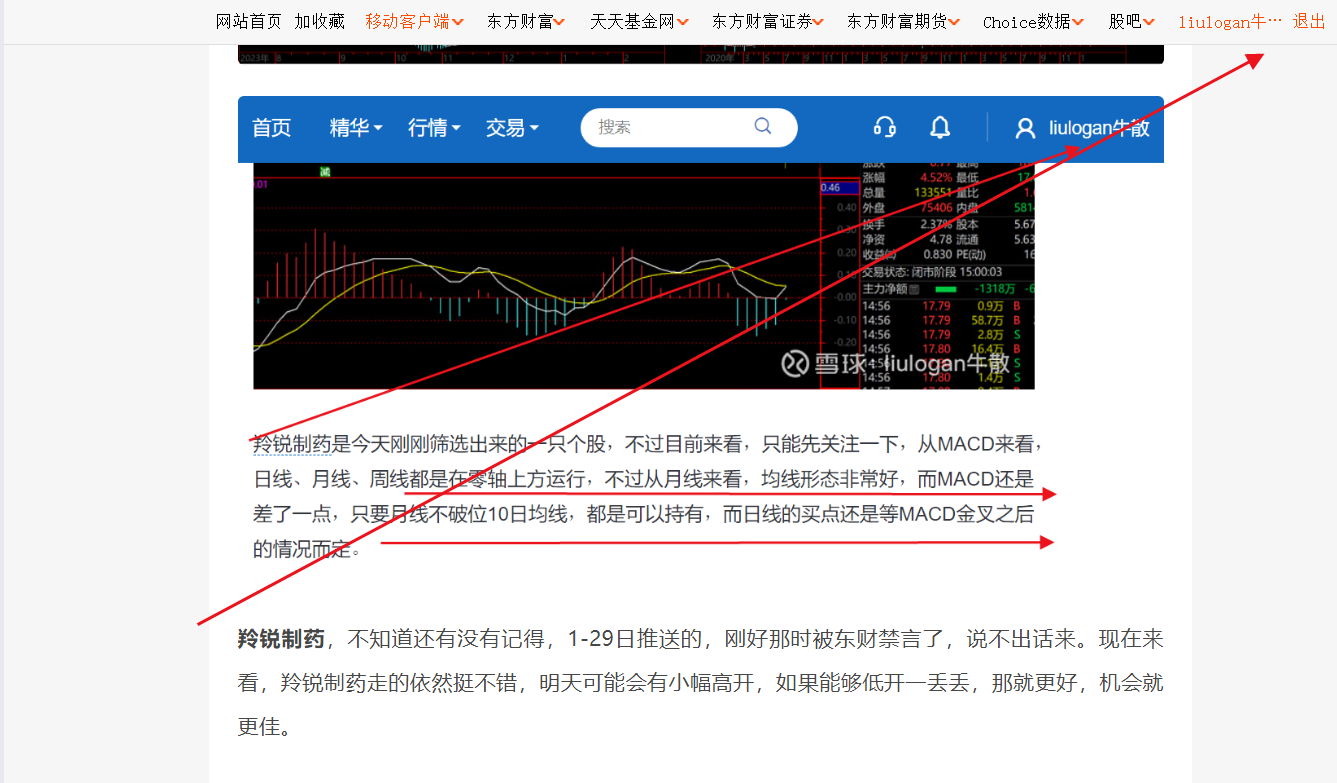Open the 羚锐制药 stock link in caption
Screen dimensions: 1337x783
pyautogui.click(x=292, y=443)
